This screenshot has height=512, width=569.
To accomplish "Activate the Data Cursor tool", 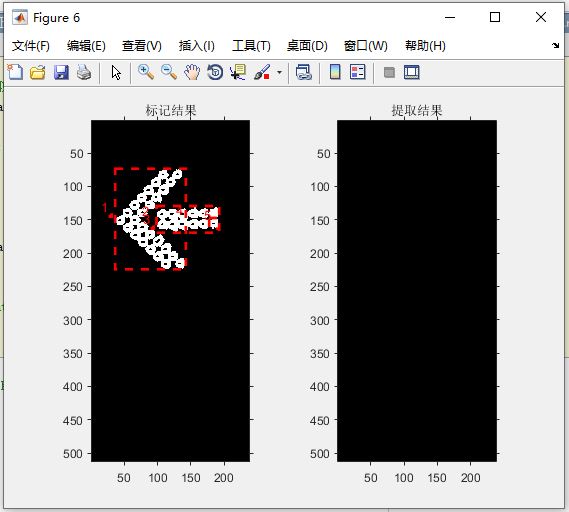I will tap(238, 72).
